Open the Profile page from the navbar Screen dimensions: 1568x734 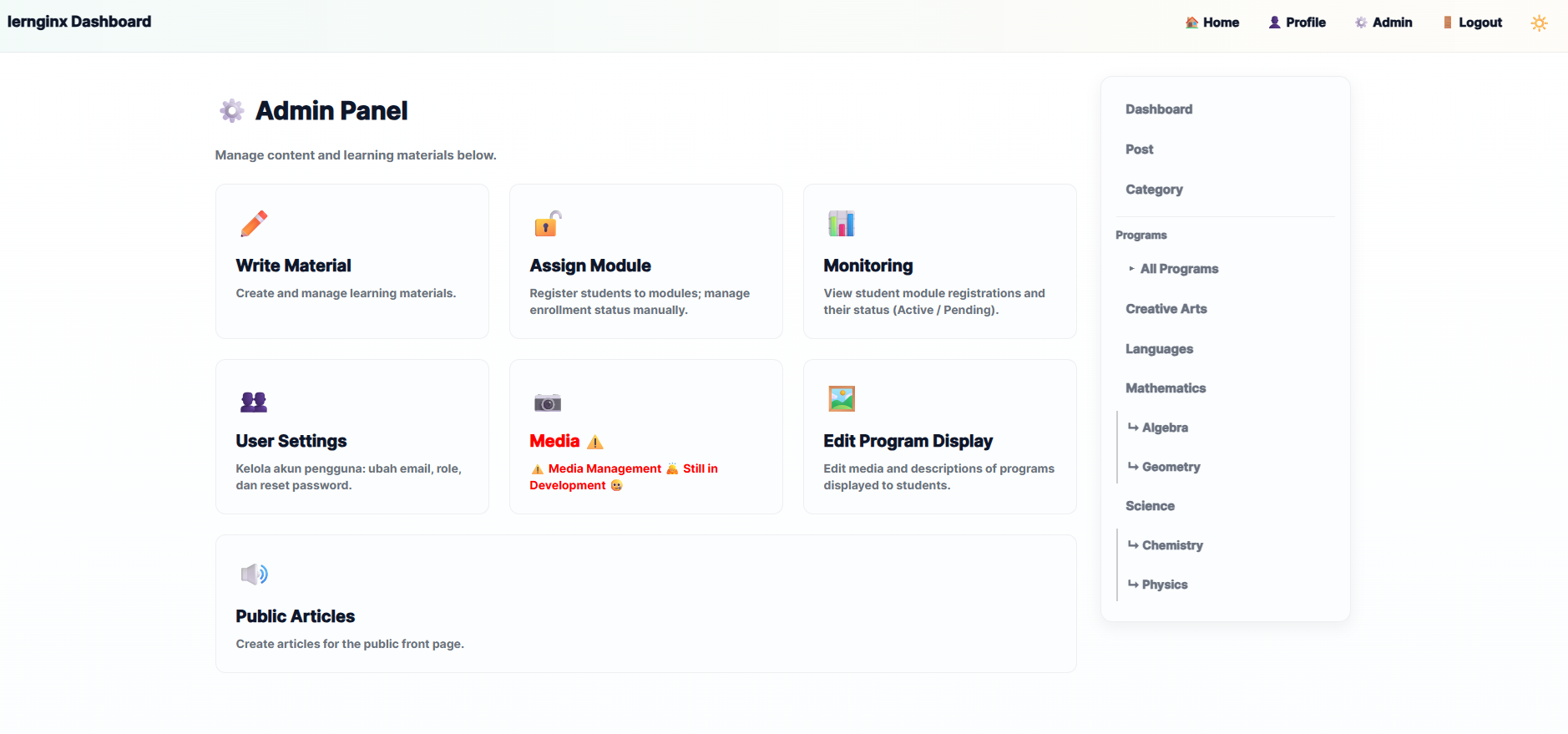pos(1297,23)
